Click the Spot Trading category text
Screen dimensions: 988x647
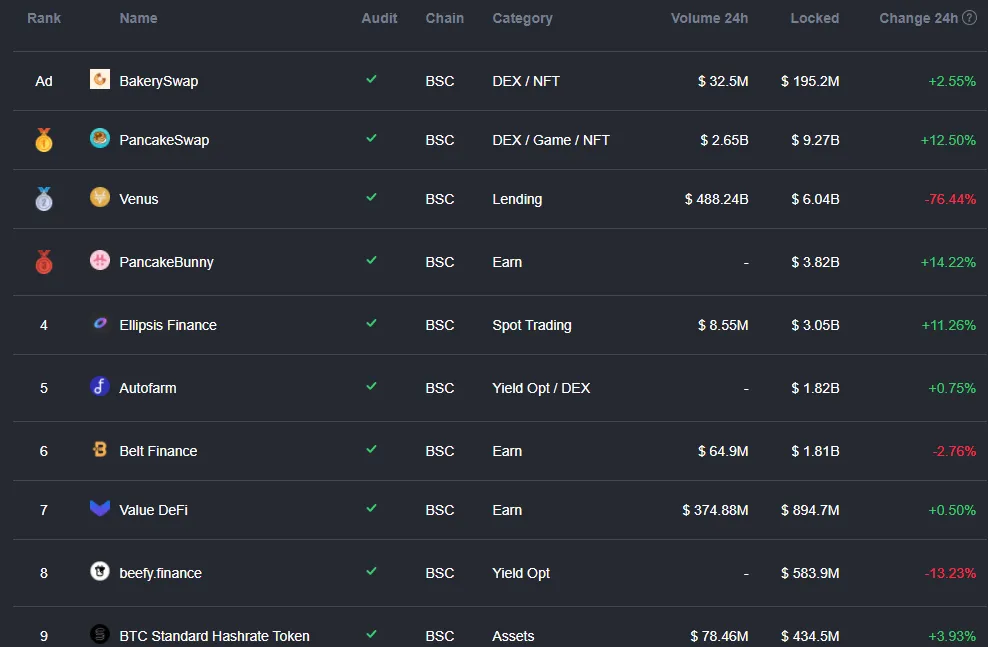pos(532,325)
